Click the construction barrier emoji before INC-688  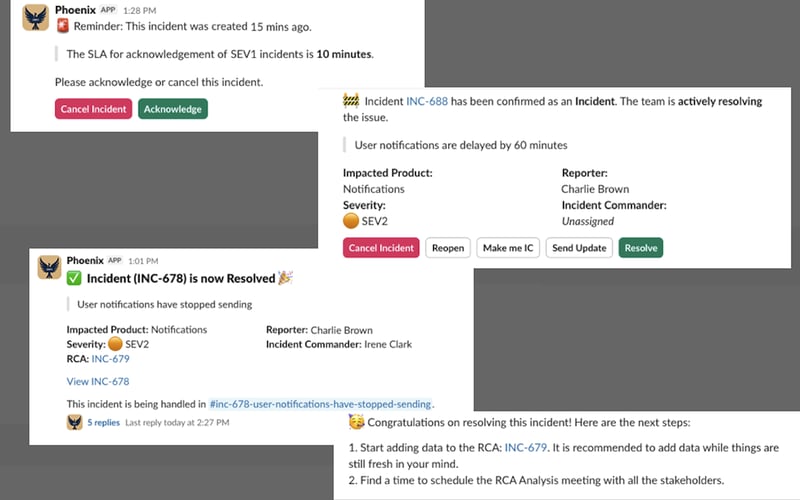tap(351, 101)
